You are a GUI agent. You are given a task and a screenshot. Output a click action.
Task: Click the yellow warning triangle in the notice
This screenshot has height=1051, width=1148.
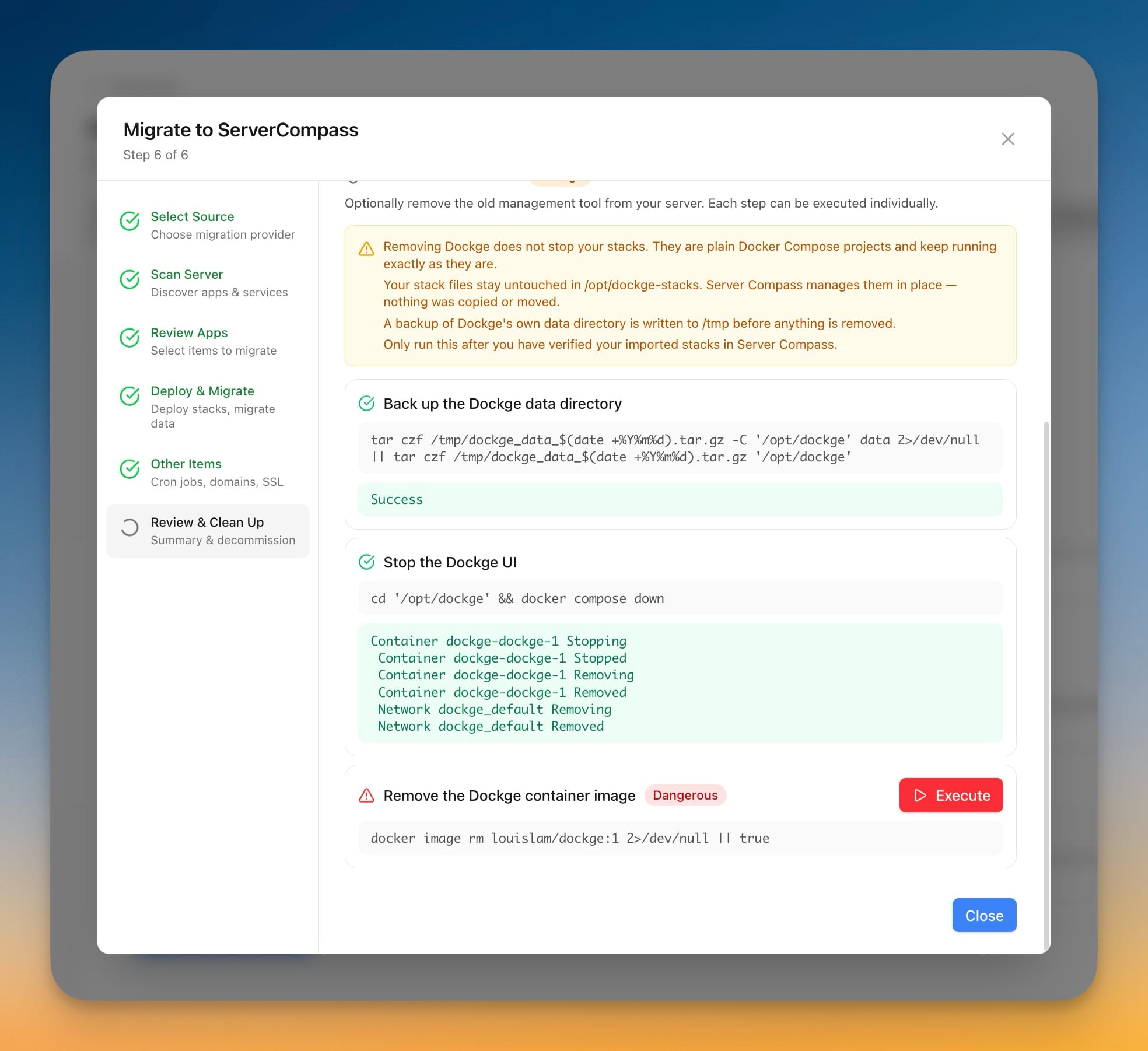tap(366, 249)
